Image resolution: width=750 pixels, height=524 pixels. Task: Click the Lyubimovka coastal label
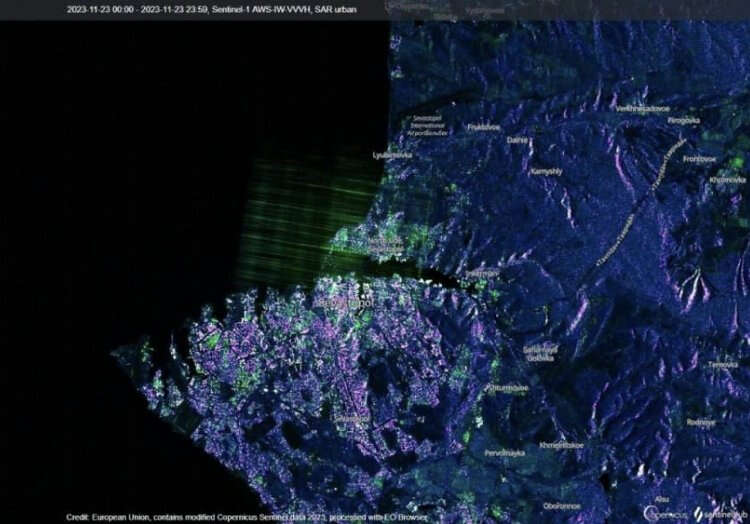pos(391,155)
